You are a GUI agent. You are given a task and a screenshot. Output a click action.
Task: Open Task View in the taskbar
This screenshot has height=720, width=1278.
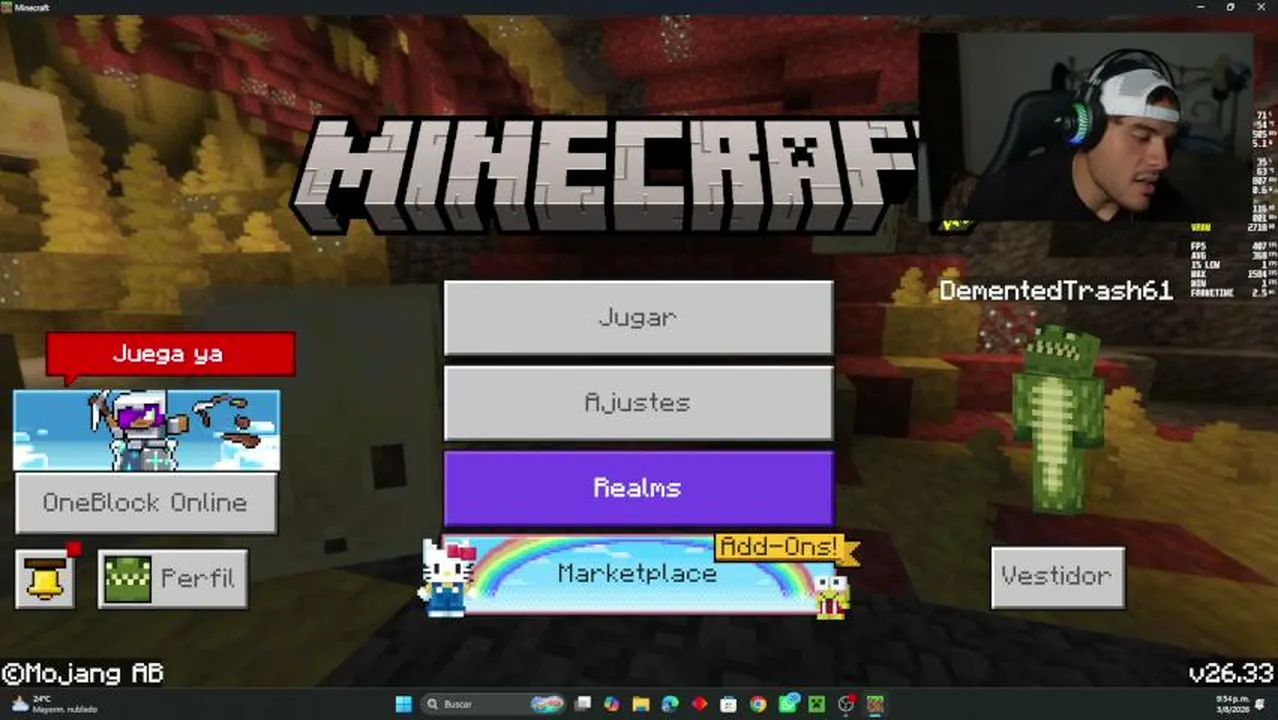[x=582, y=704]
